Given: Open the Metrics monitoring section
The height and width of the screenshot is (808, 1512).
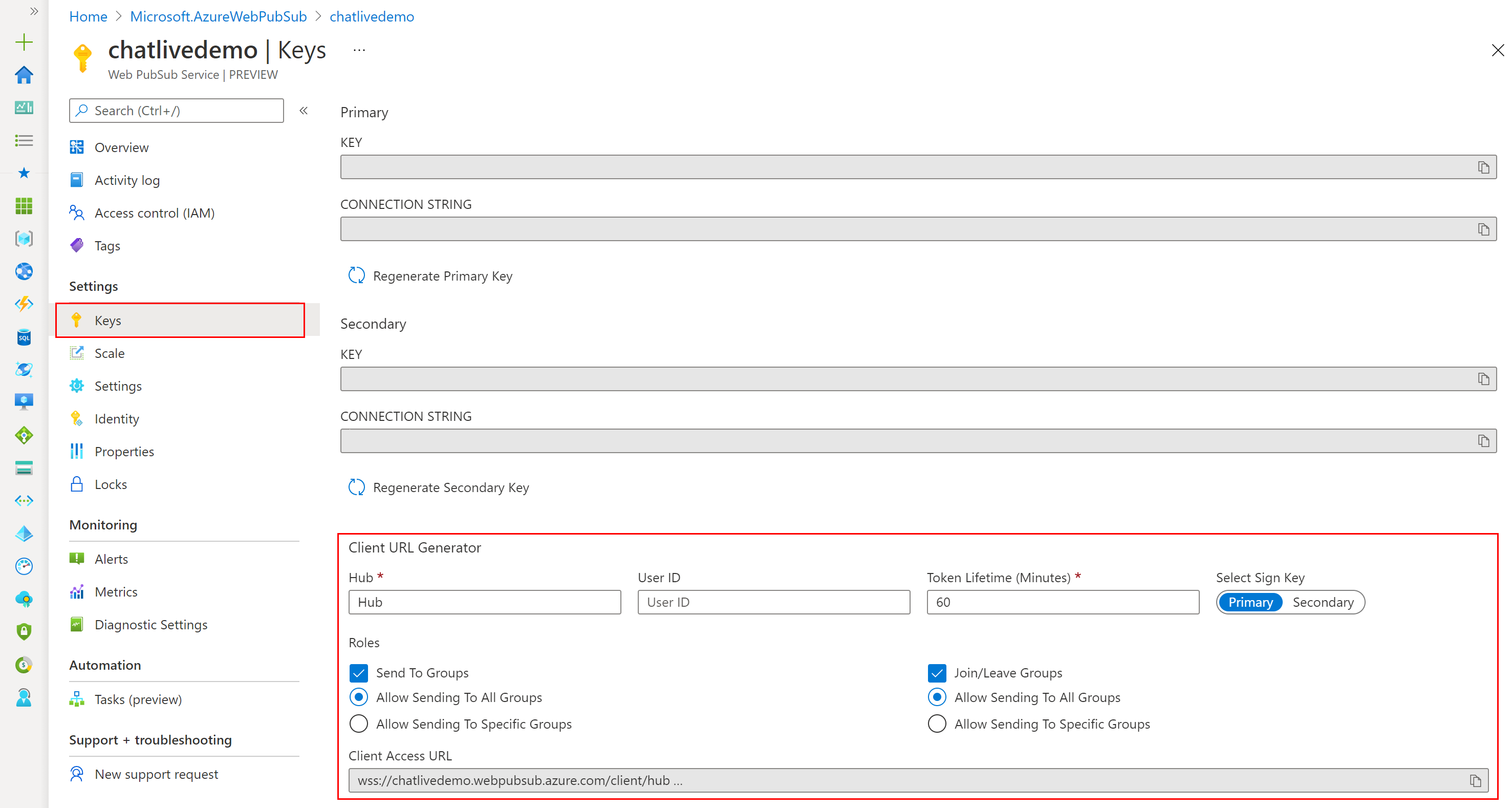Looking at the screenshot, I should (x=113, y=591).
